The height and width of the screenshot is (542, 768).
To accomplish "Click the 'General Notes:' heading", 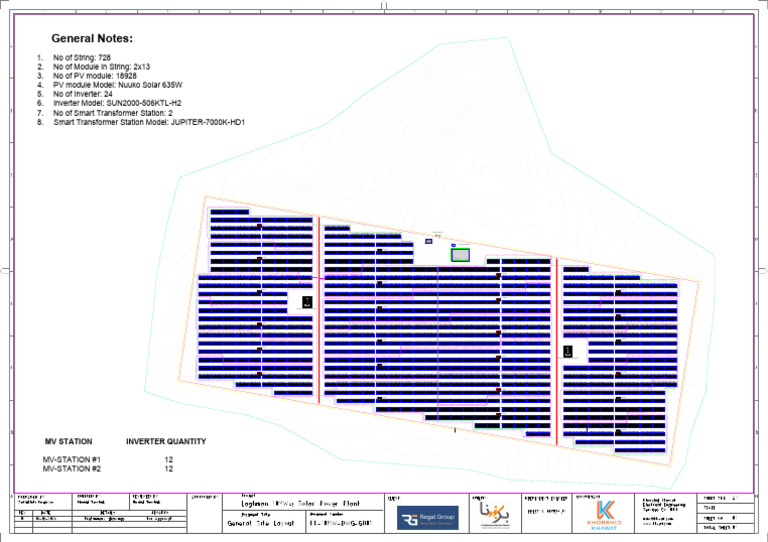I will click(92, 38).
